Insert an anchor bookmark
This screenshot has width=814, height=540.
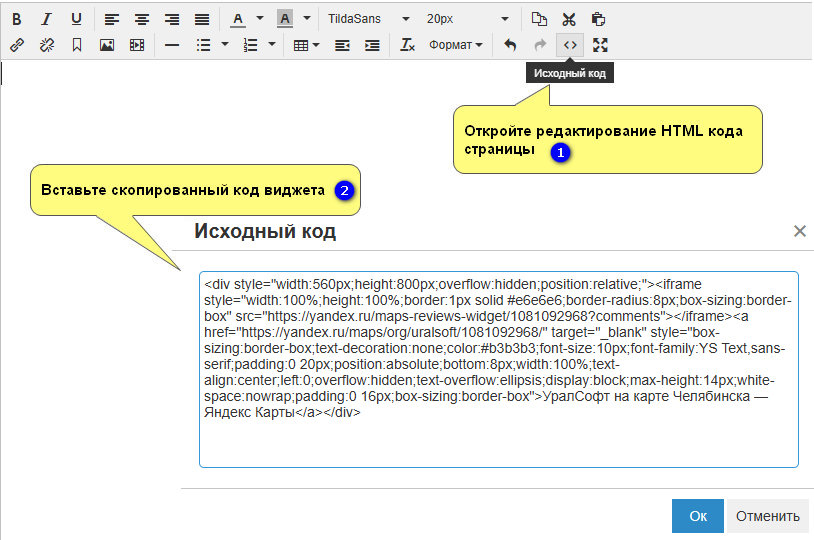[76, 45]
